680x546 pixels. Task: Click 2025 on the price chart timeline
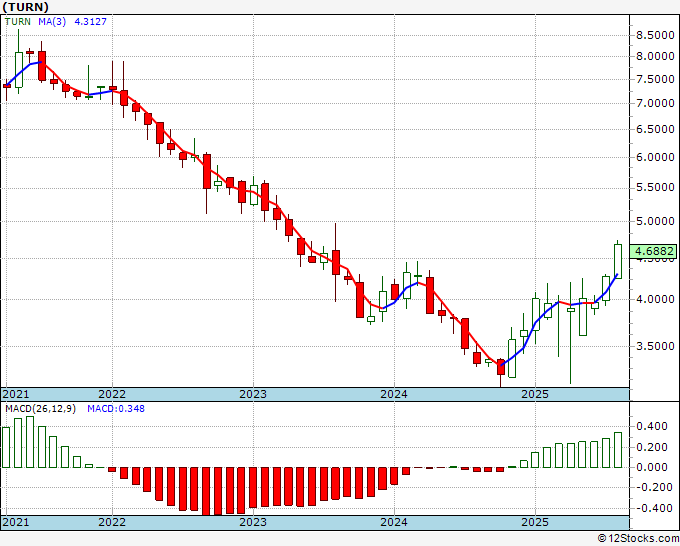(x=535, y=394)
